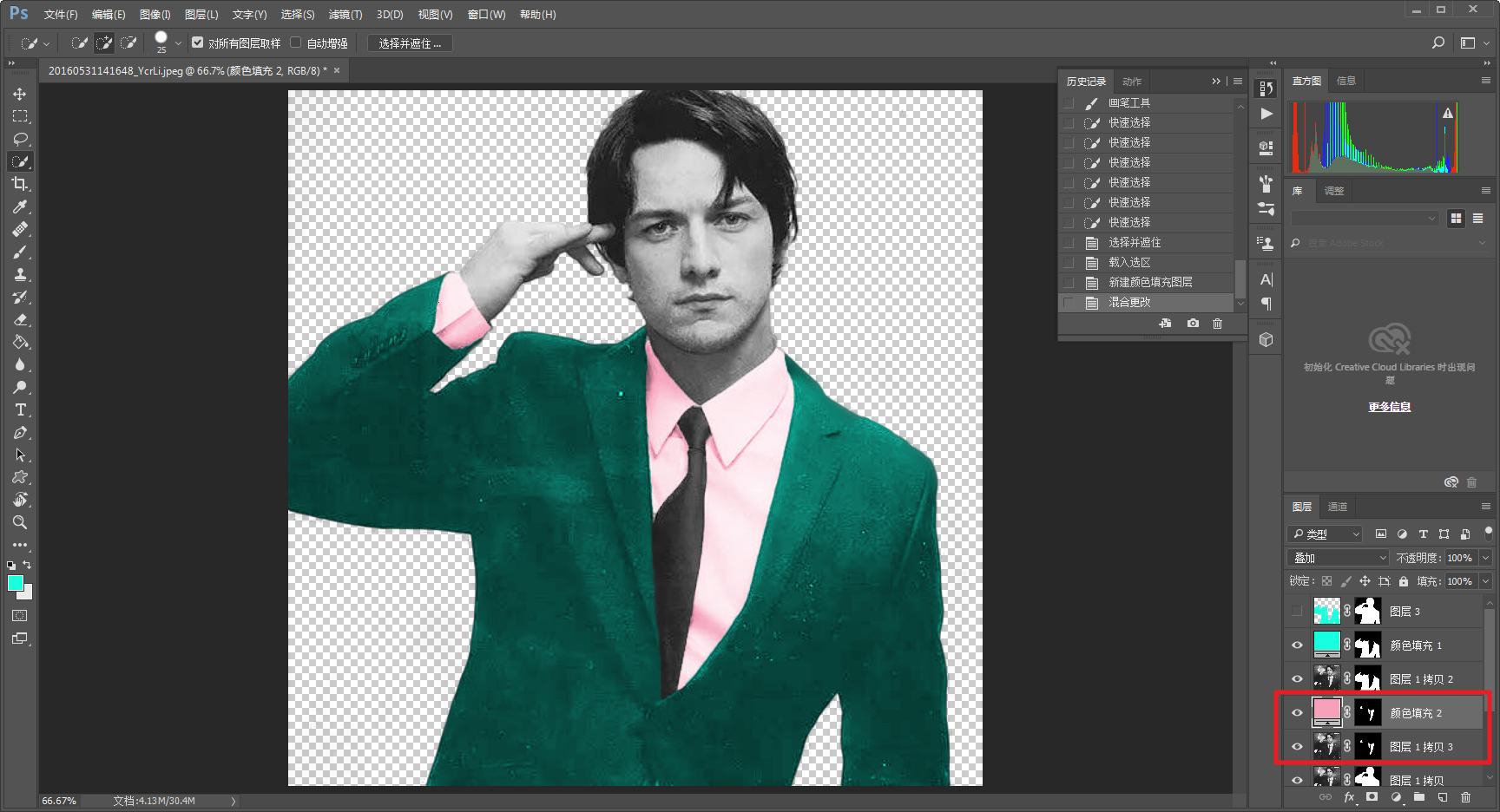Choose Subtract from selection mode
This screenshot has height=812, width=1500.
coord(128,43)
